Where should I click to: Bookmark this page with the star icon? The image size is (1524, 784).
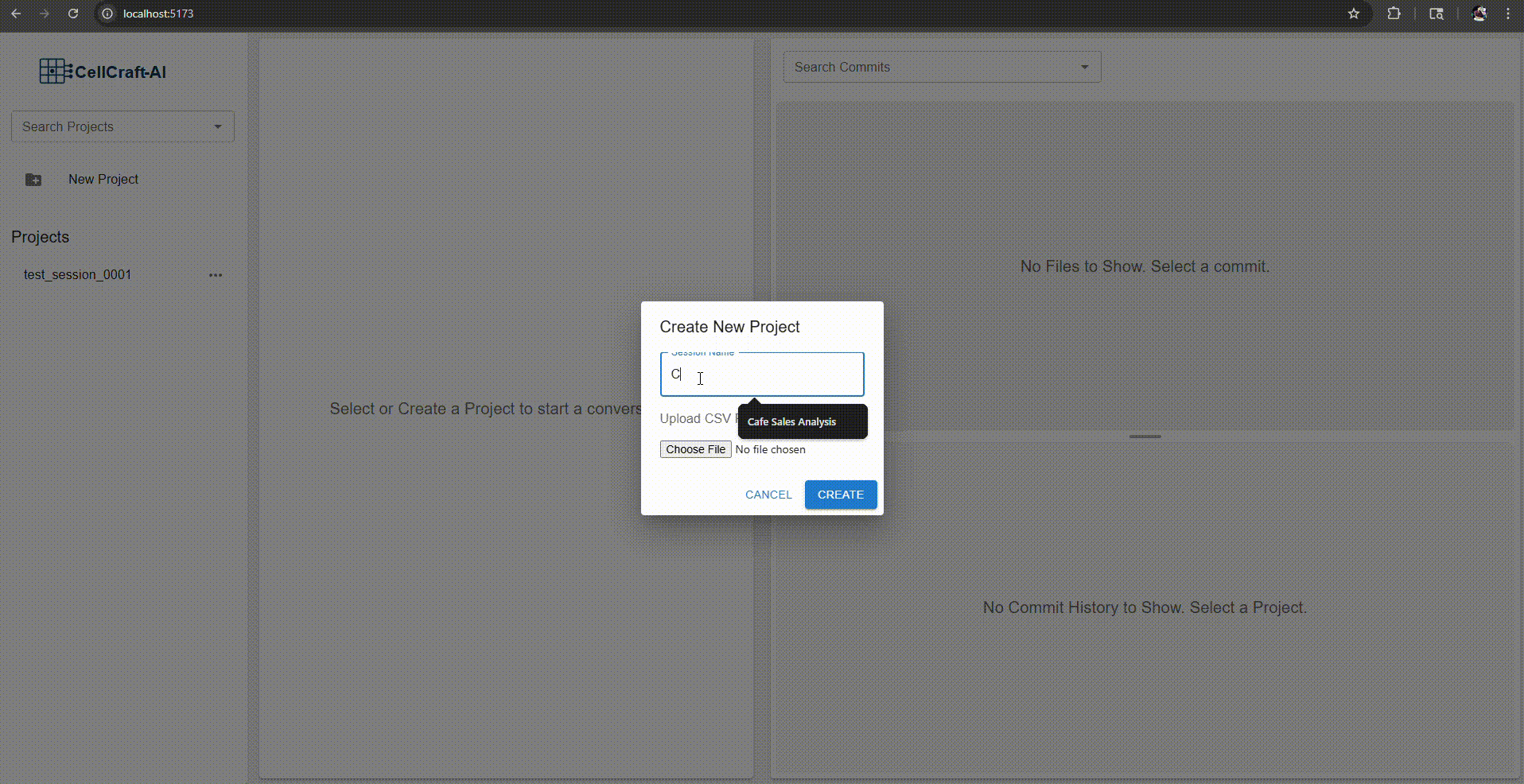tap(1354, 14)
